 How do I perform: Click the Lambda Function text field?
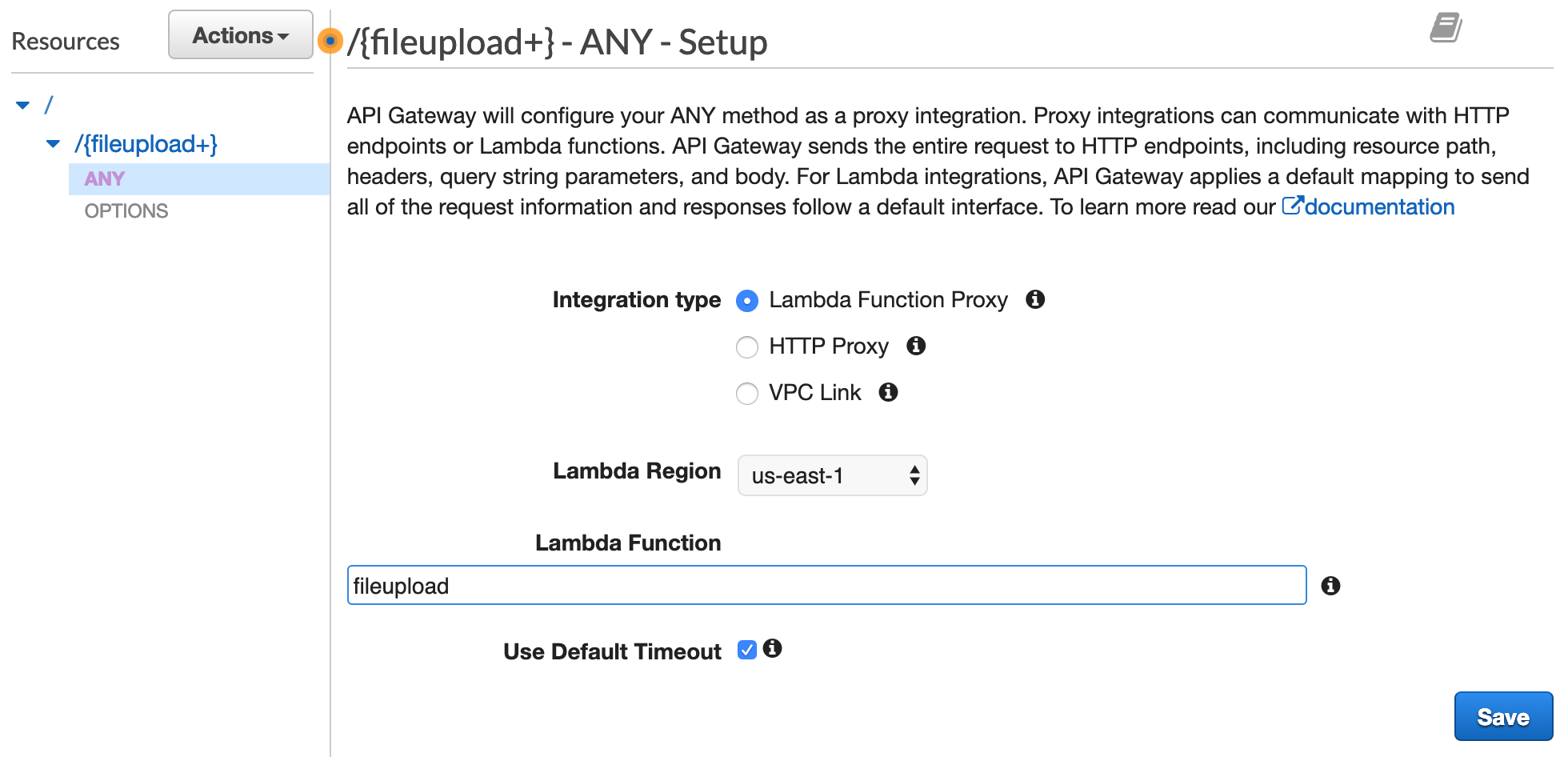826,586
